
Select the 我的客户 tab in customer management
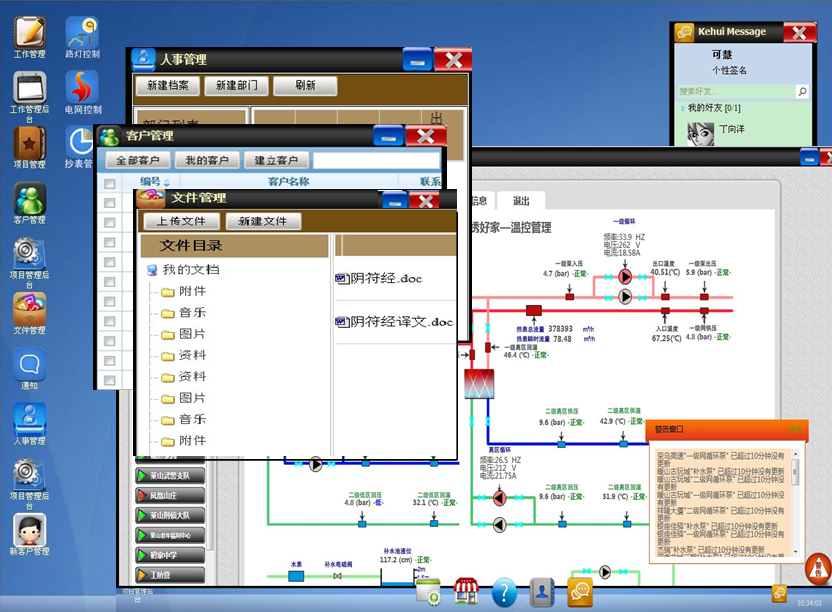(207, 160)
